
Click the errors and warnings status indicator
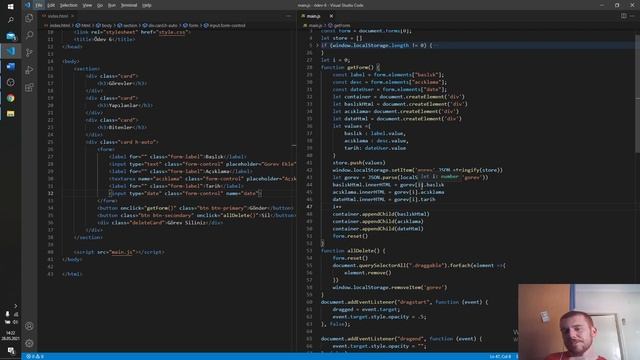pyautogui.click(x=35, y=356)
